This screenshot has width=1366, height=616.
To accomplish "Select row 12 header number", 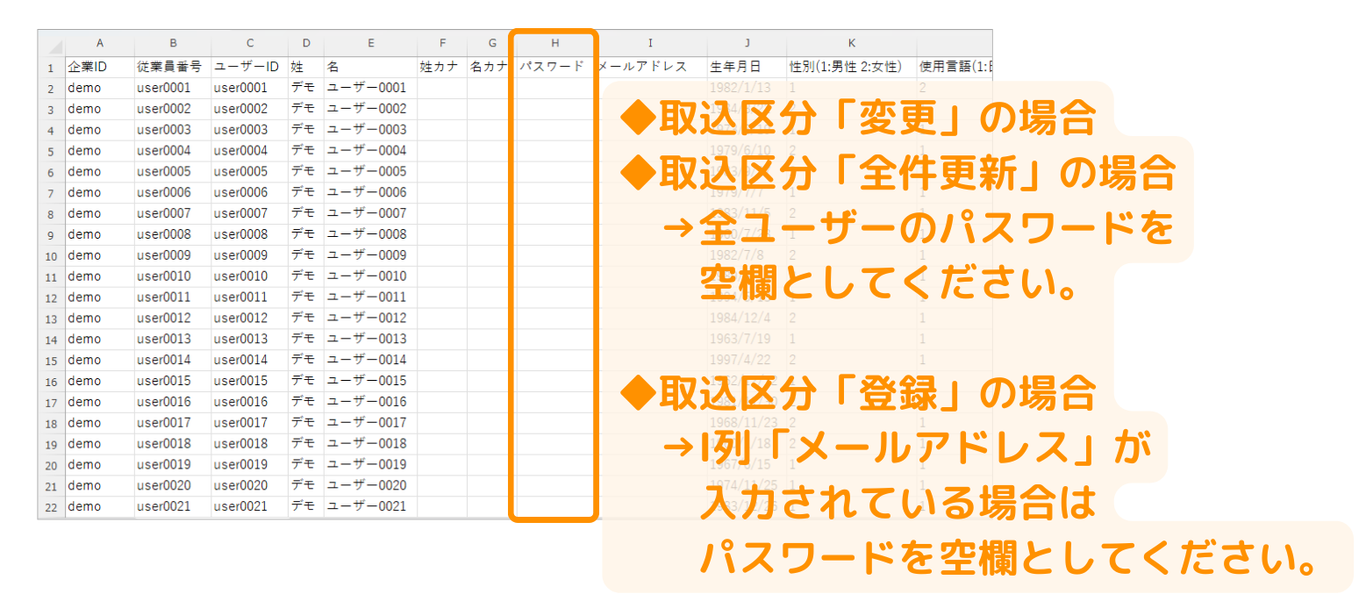I will [x=51, y=298].
